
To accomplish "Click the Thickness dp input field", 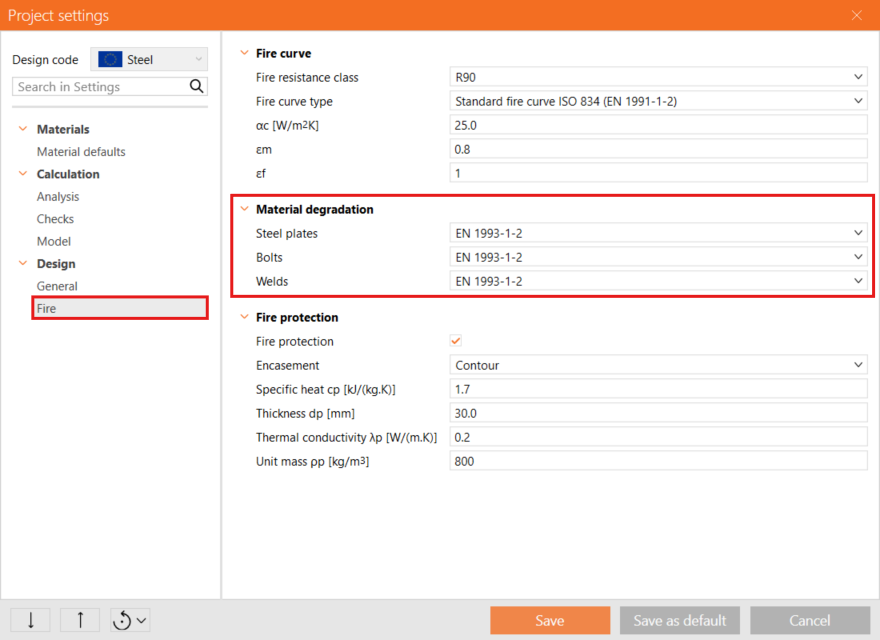I will coord(658,413).
